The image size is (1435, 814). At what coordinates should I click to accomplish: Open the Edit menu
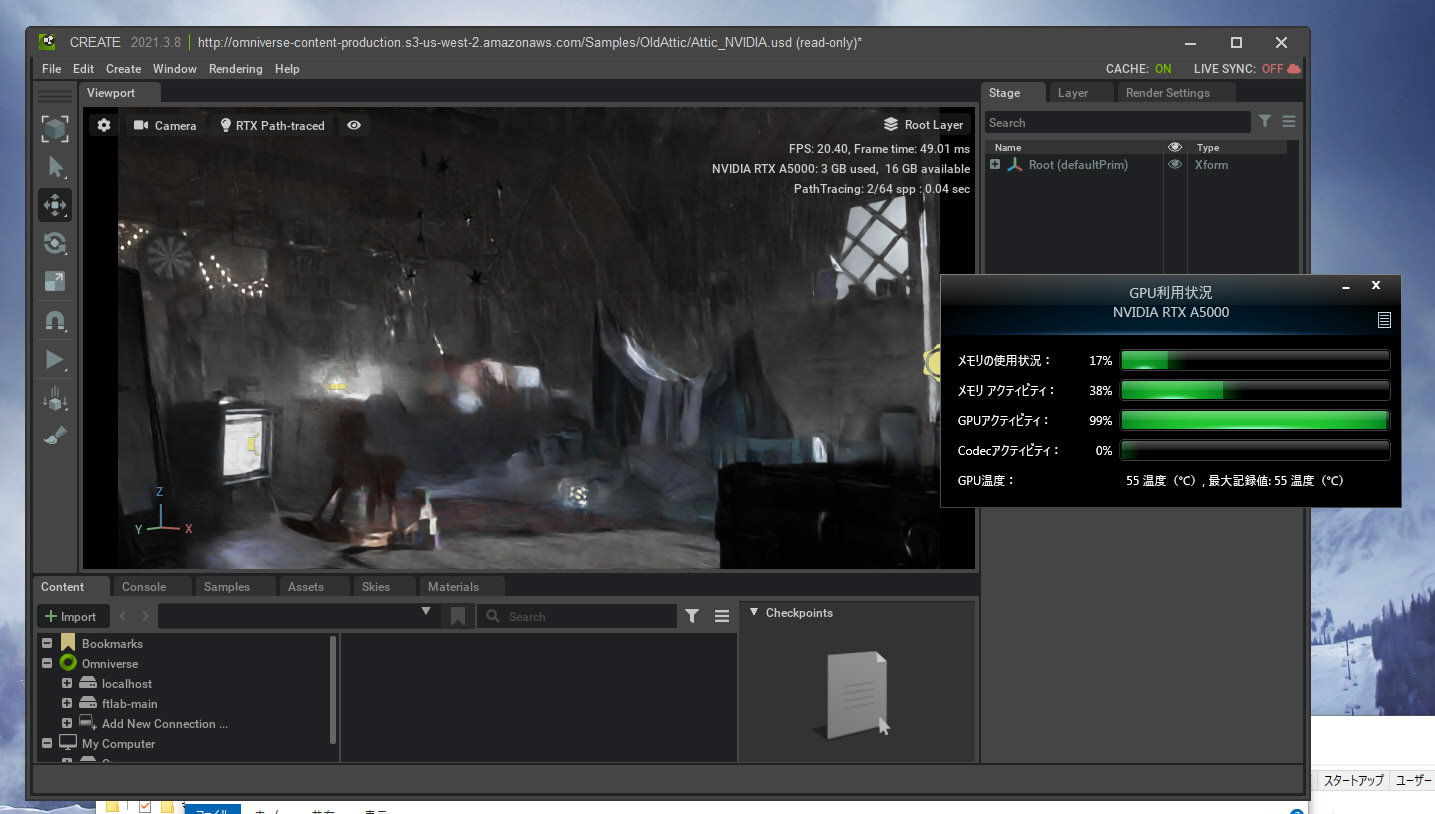83,69
